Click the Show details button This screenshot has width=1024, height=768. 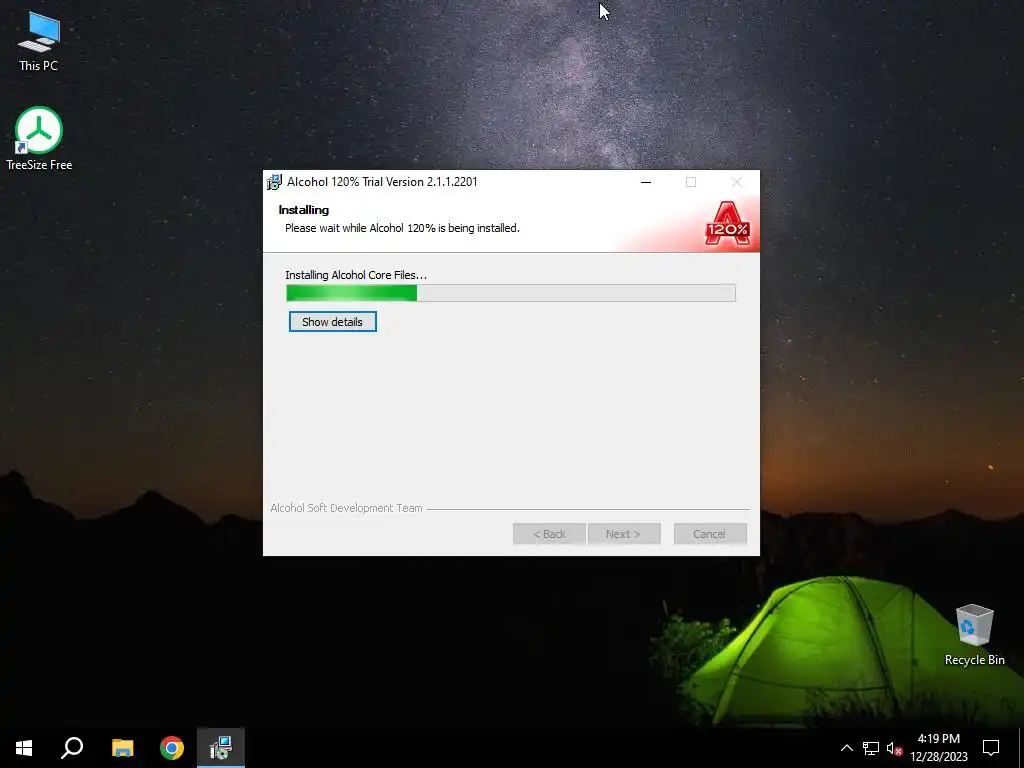(x=332, y=322)
